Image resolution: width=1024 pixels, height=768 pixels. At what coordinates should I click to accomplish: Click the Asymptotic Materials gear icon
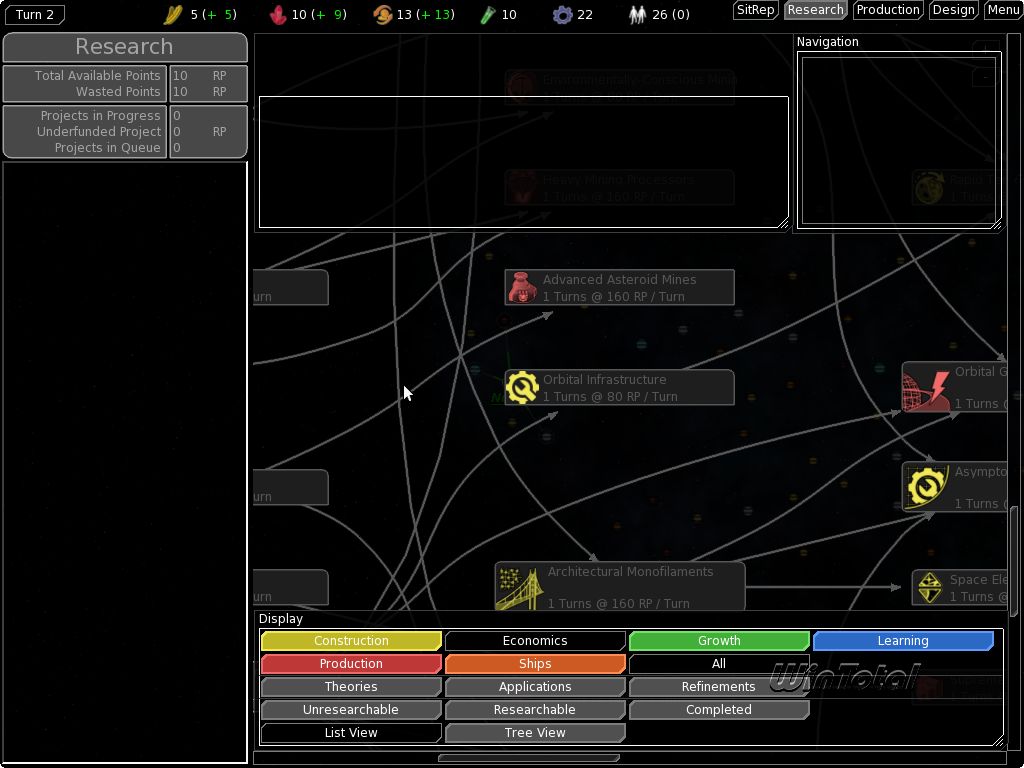point(926,487)
